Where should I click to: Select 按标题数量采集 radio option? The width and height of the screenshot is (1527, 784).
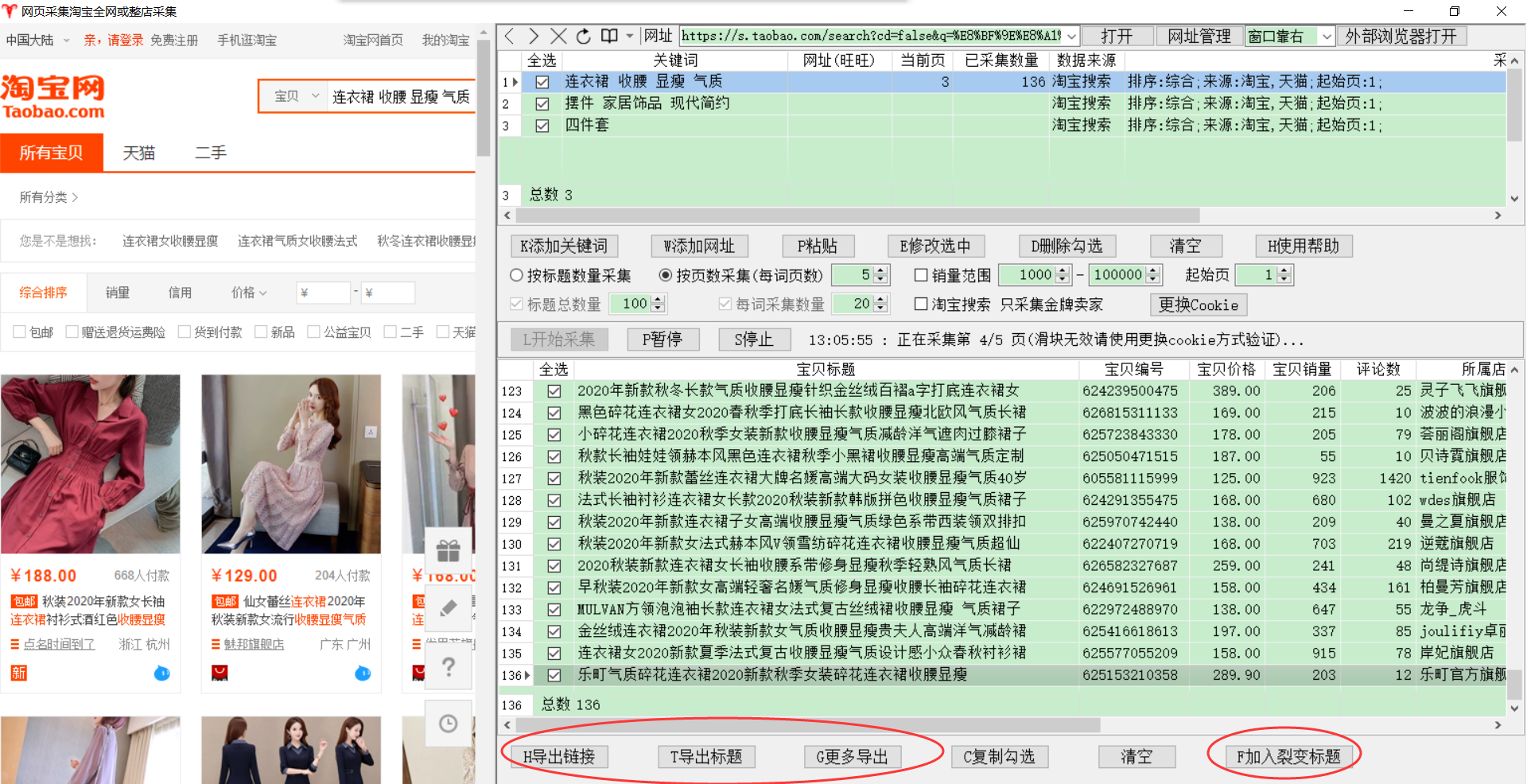click(517, 275)
